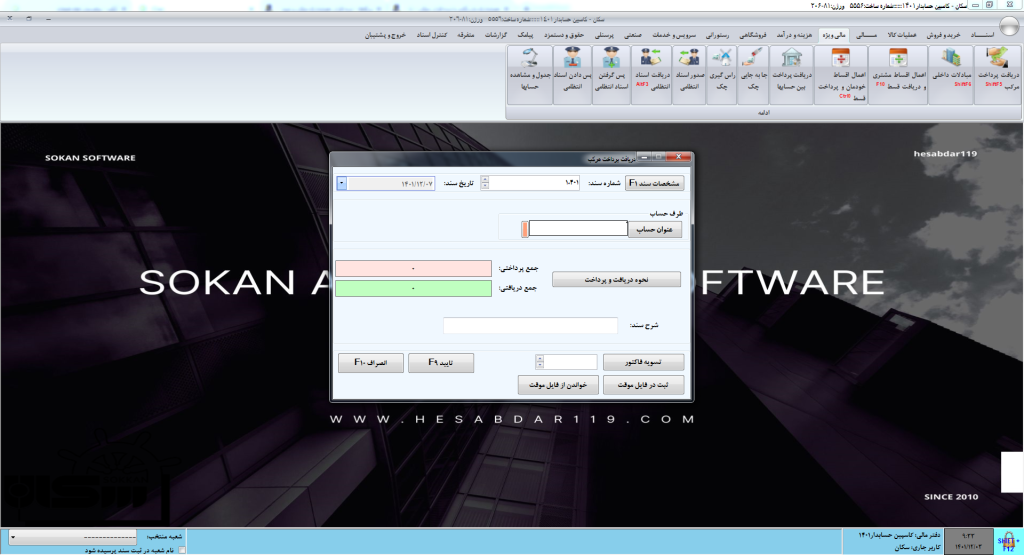This screenshot has width=1024, height=555.
Task: Switch to the پرسنلی ribbon tab
Action: click(x=603, y=35)
